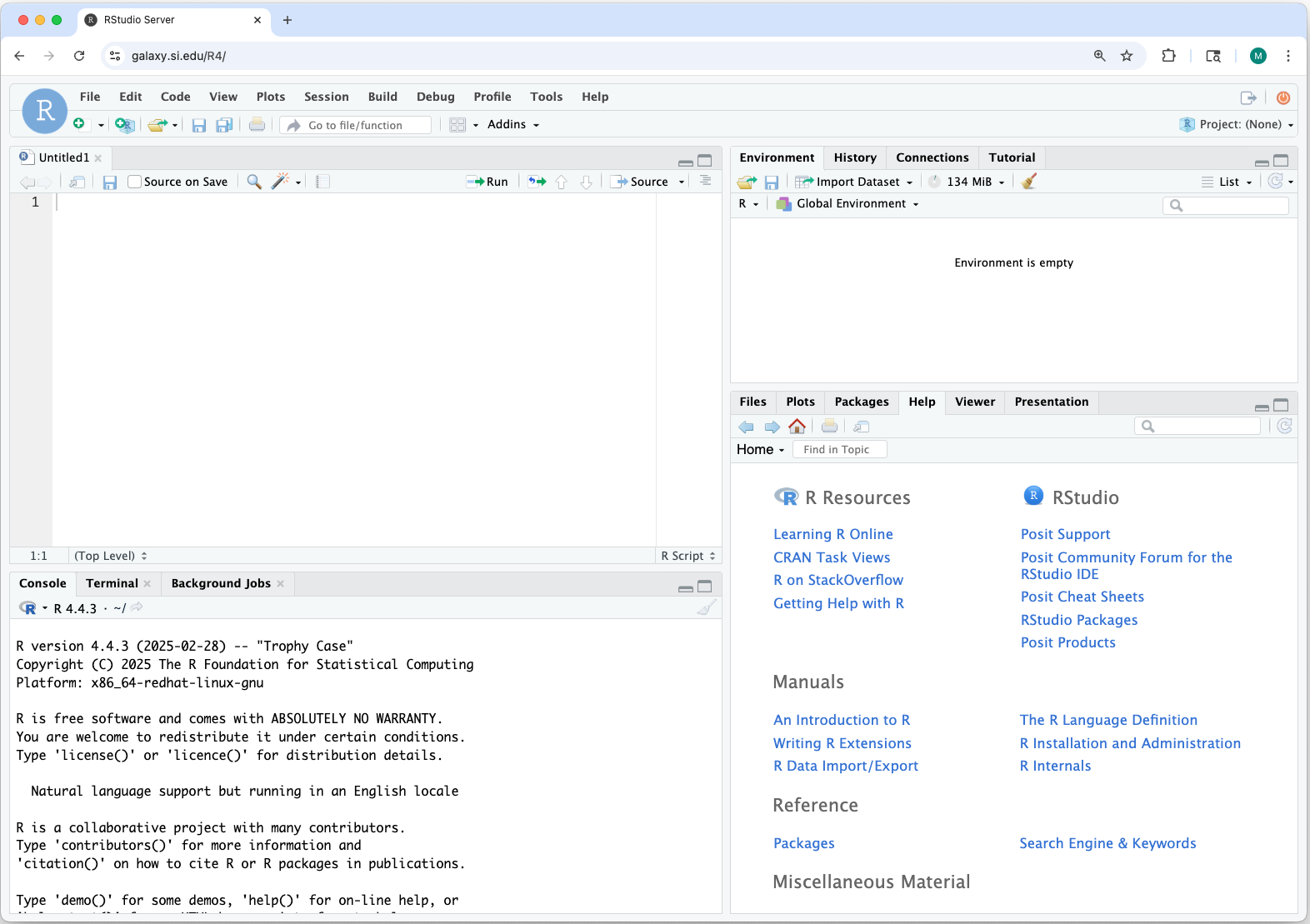Click the Create a project icon
Viewport: 1310px width, 924px height.
(x=124, y=125)
